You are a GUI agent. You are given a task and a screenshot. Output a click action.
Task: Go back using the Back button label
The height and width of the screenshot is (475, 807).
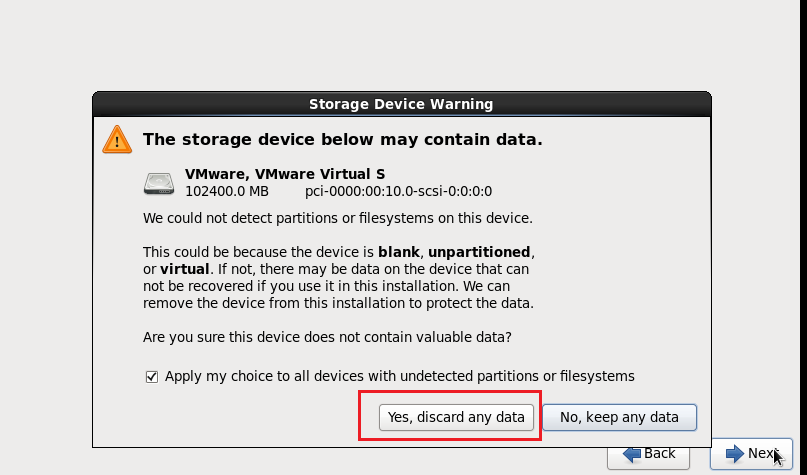coord(660,453)
